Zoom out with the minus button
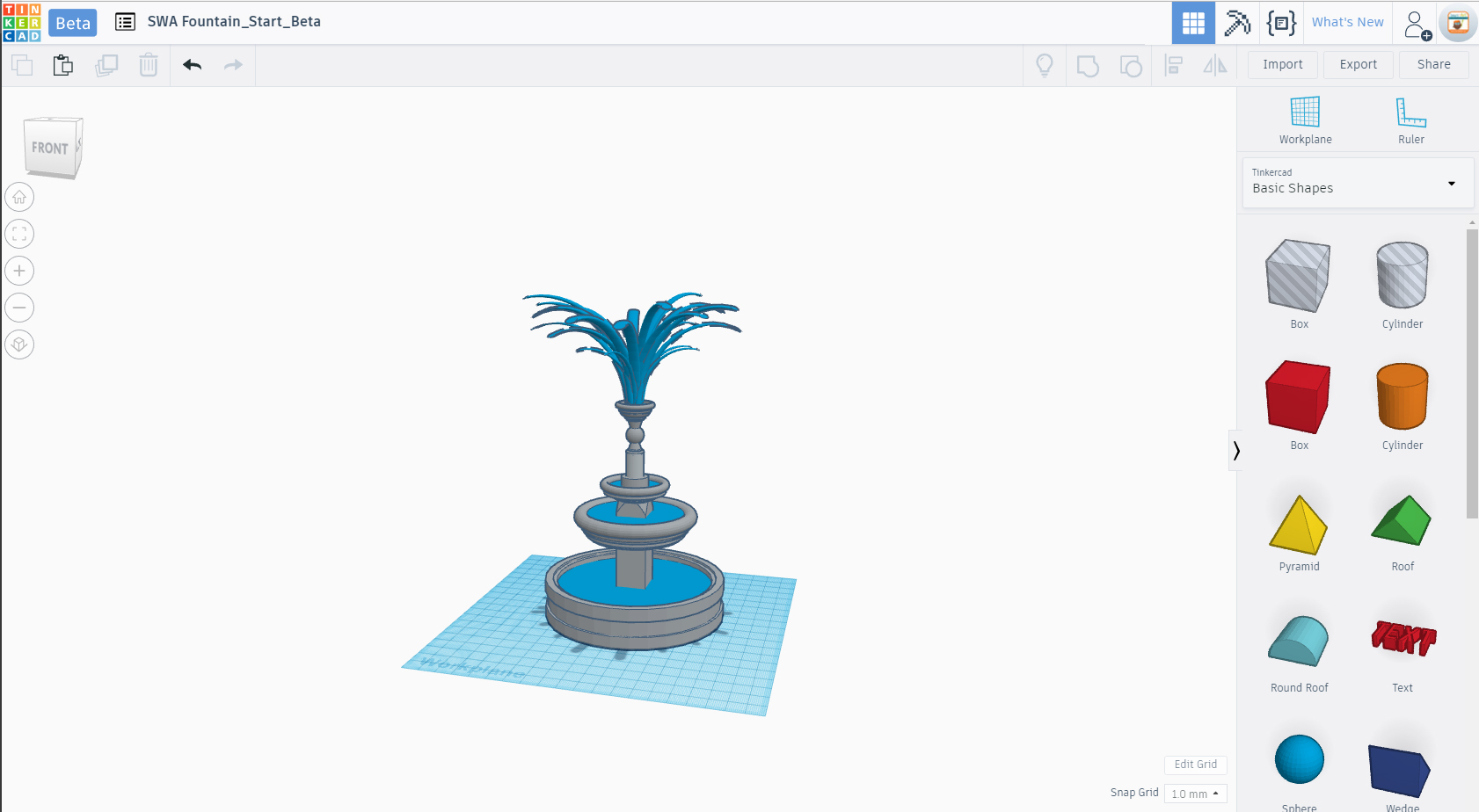Screen dimensions: 1479x812 [x=19, y=308]
